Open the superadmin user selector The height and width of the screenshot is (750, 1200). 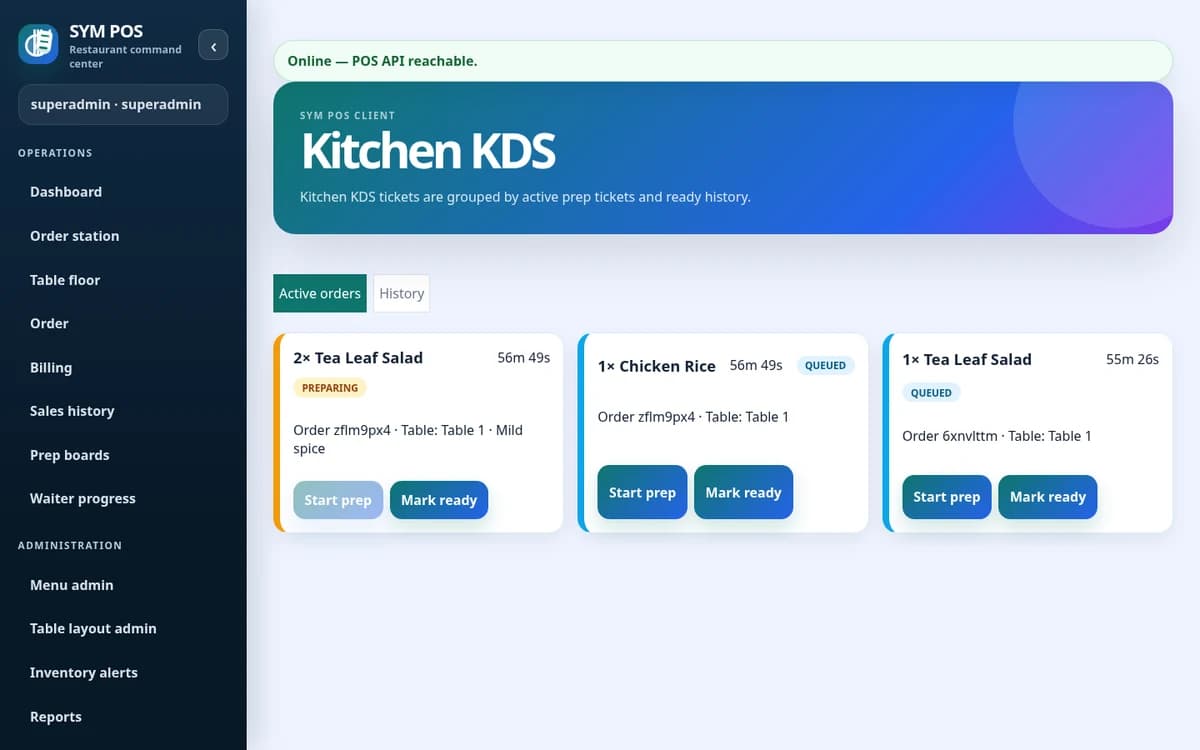tap(123, 104)
